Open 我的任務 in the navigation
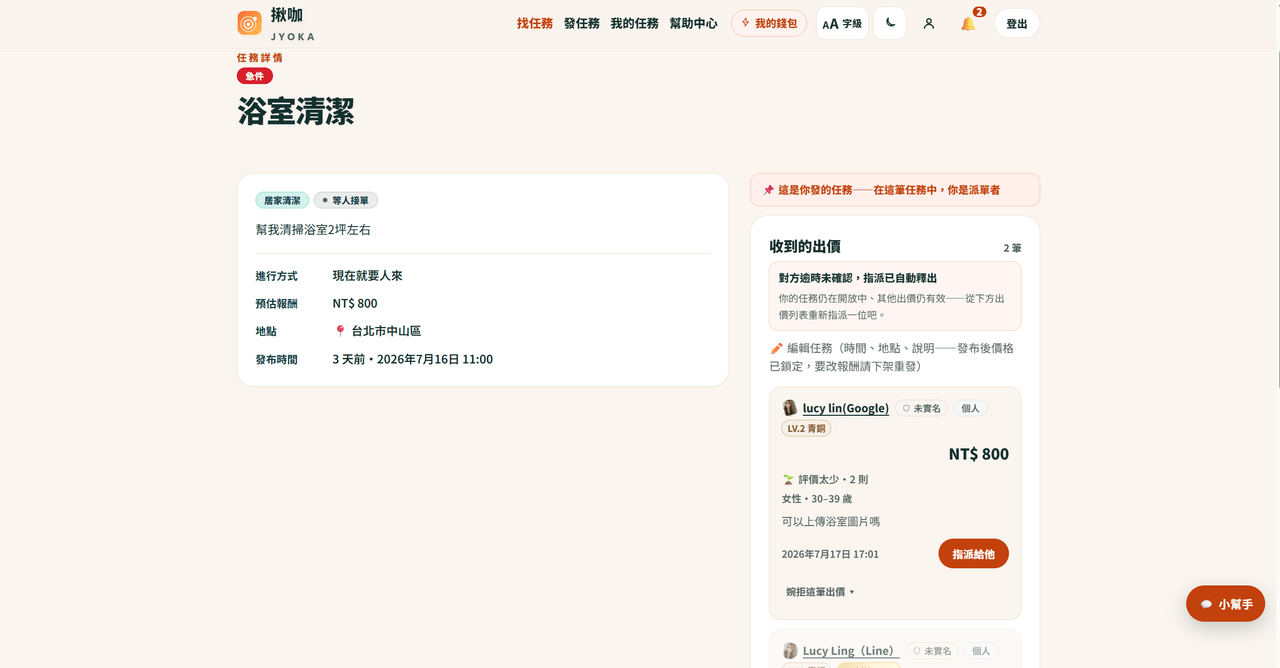The image size is (1280, 668). point(635,23)
